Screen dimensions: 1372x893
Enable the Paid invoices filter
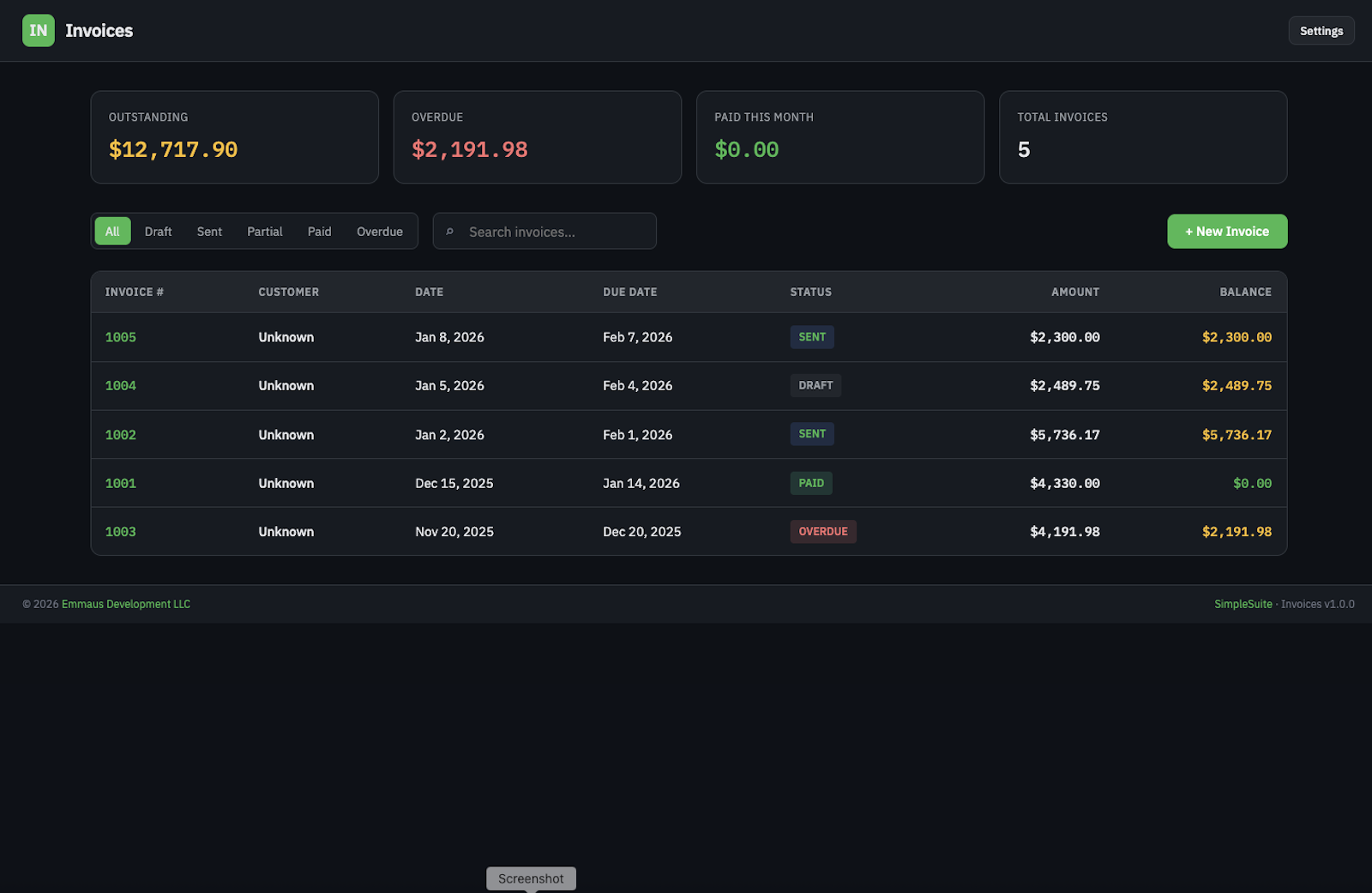[x=319, y=231]
